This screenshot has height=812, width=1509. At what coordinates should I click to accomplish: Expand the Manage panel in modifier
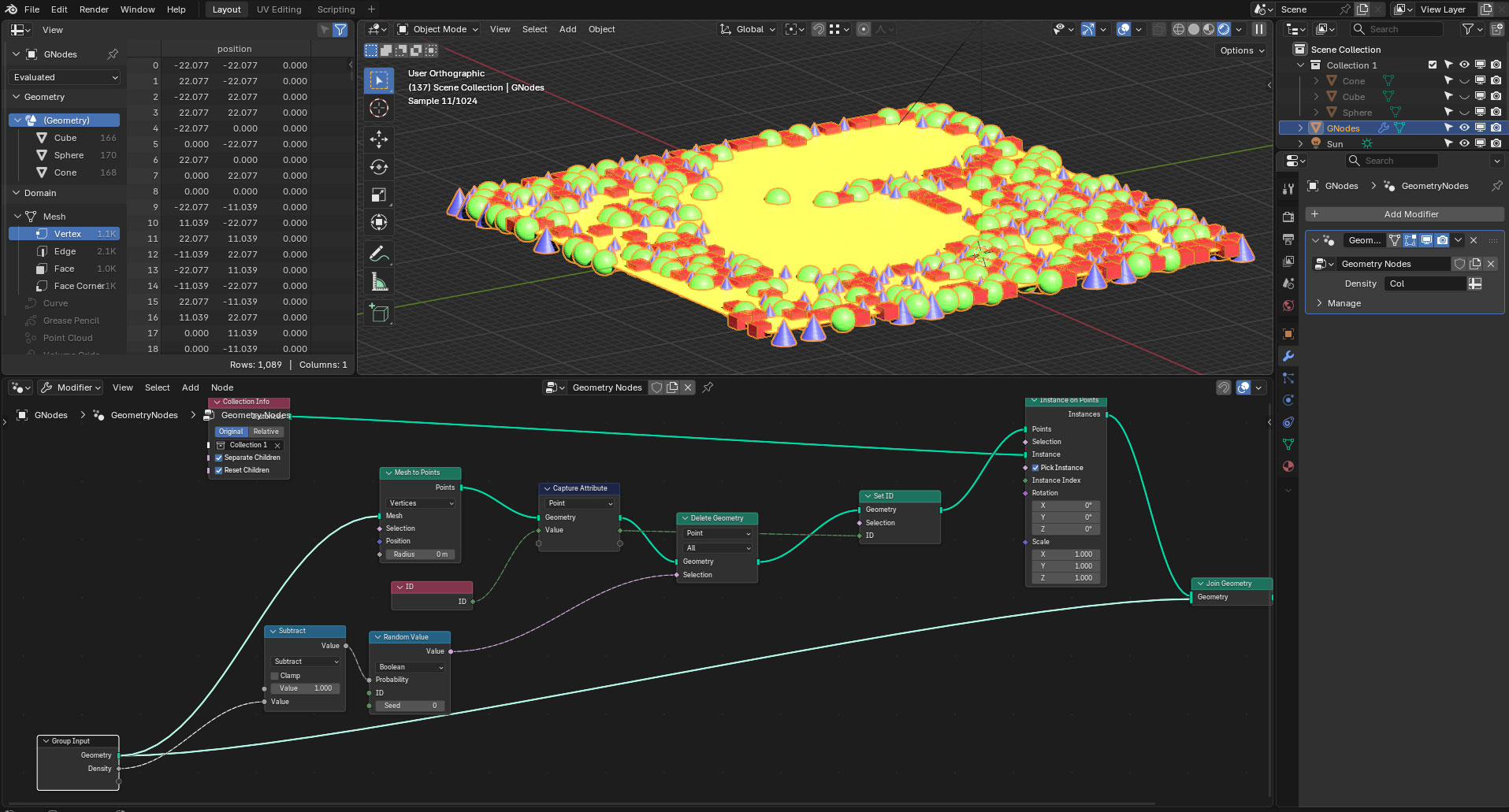pyautogui.click(x=1344, y=303)
